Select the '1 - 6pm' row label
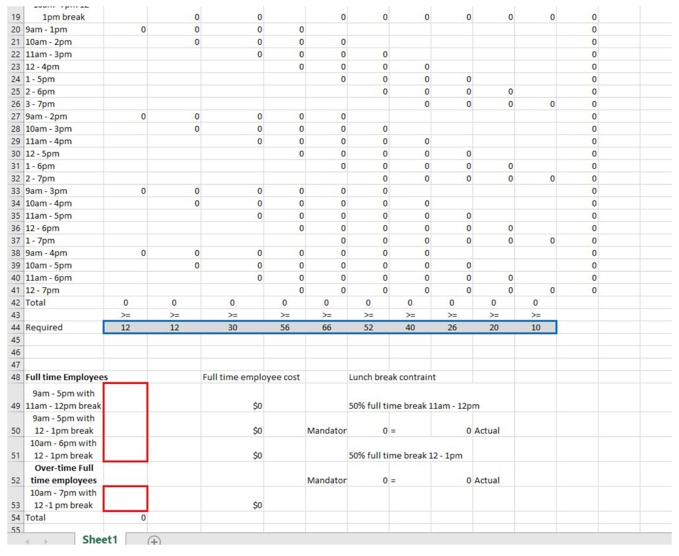 pyautogui.click(x=40, y=166)
